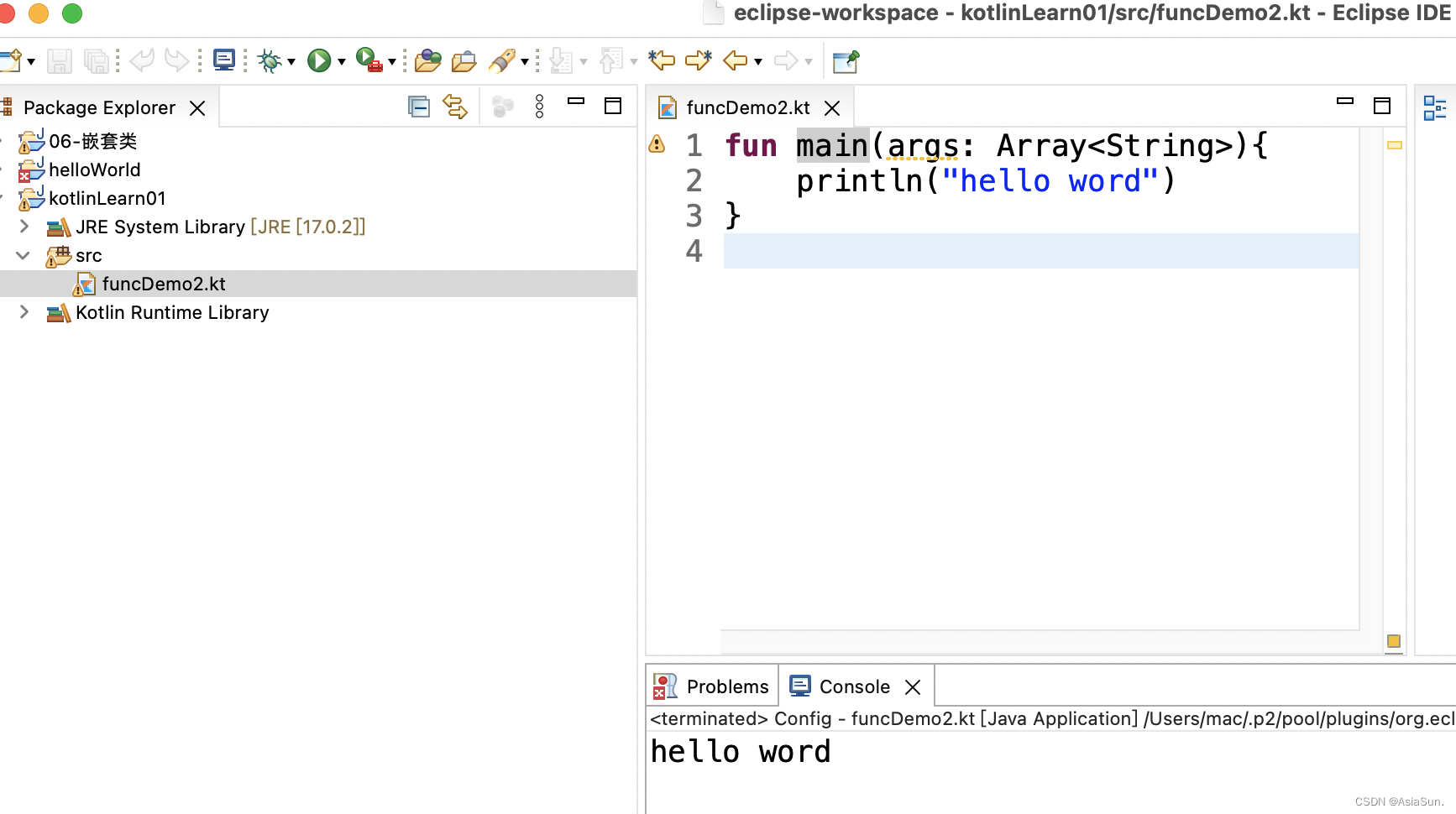Viewport: 1456px width, 814px height.
Task: Click the Open Type folder icon
Action: click(428, 60)
